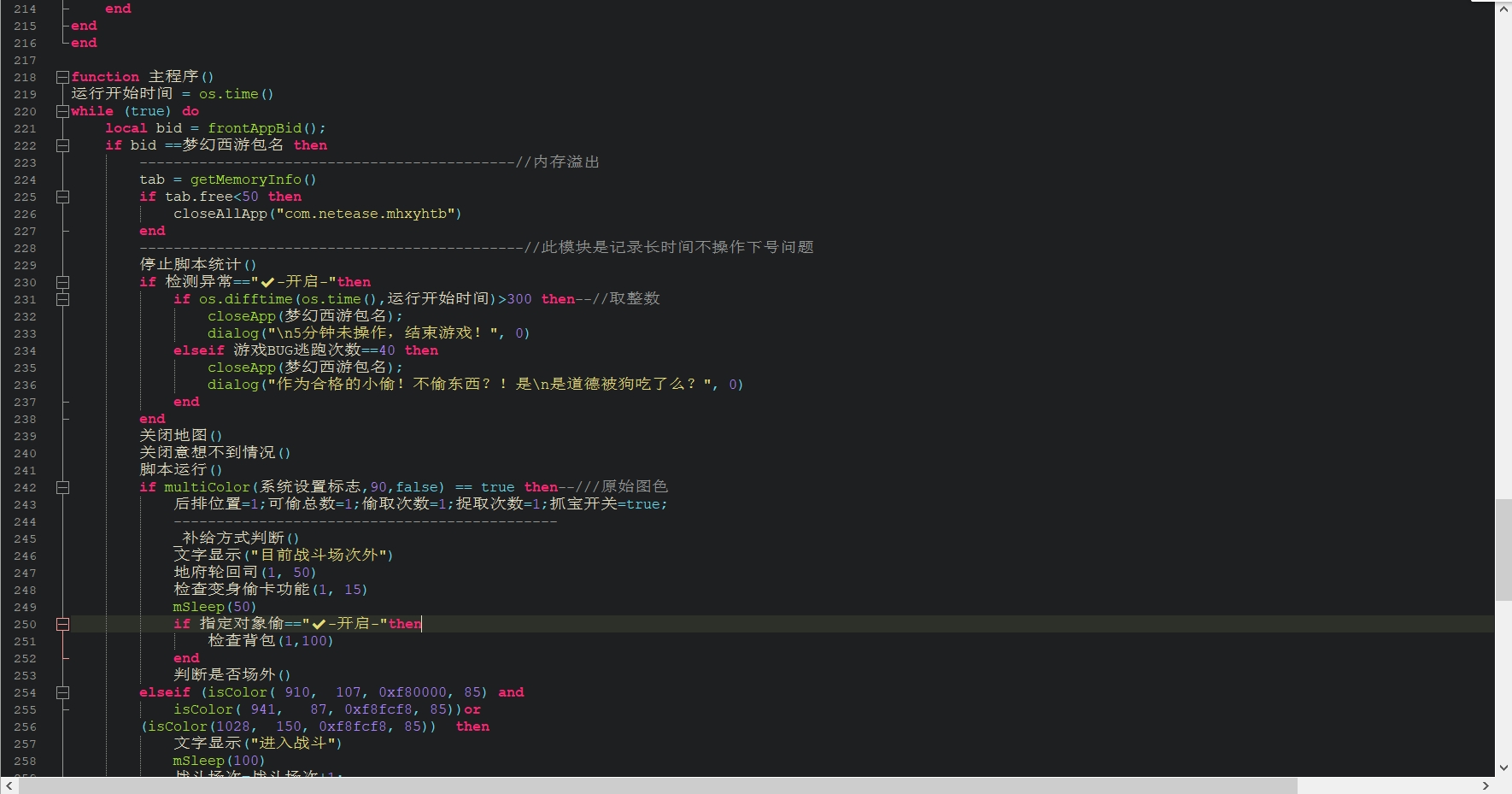This screenshot has width=1512, height=794.
Task: Click "os.difftime" on line 231
Action: pos(246,299)
